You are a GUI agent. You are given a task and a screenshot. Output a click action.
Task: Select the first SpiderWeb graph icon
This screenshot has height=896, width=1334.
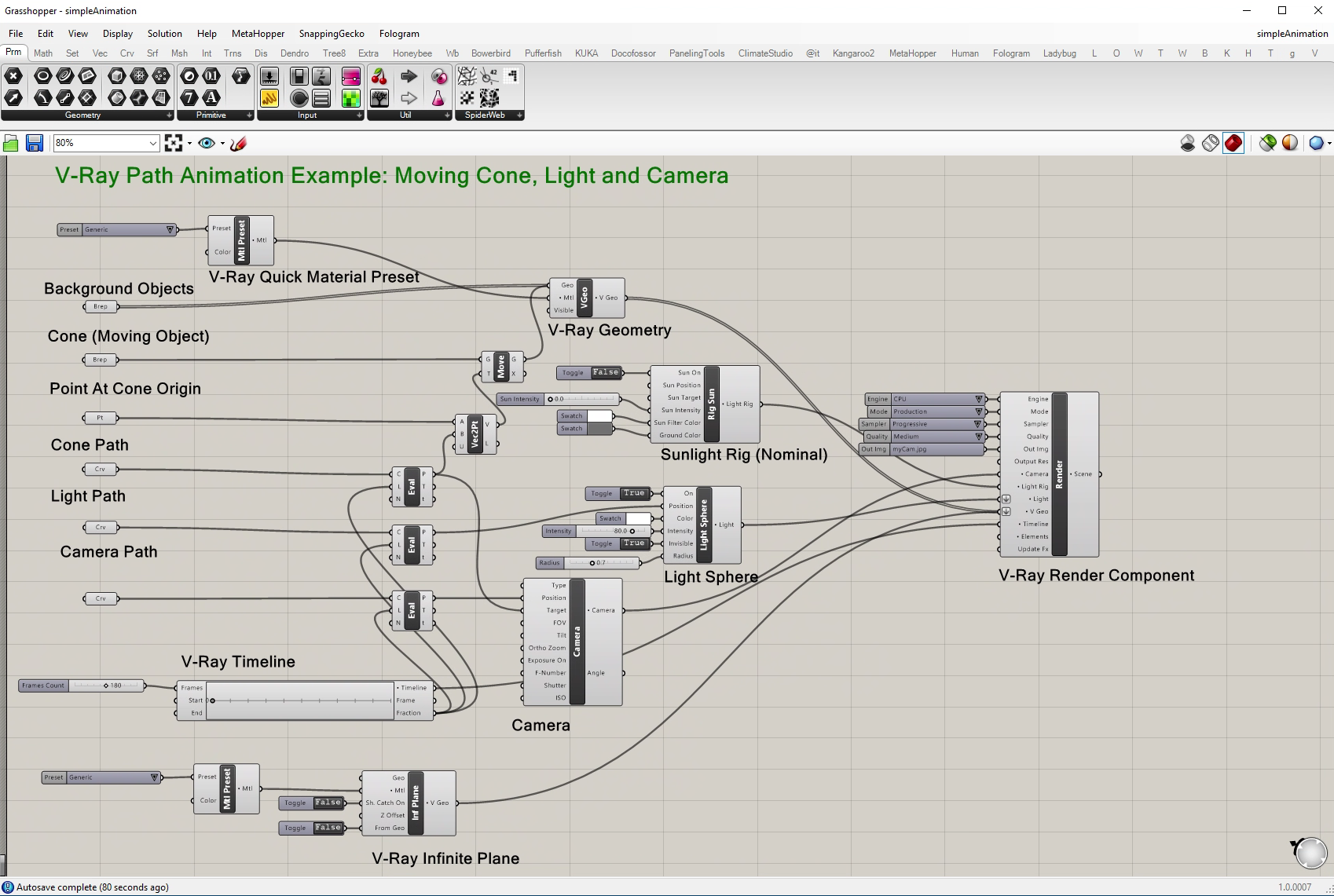point(467,76)
